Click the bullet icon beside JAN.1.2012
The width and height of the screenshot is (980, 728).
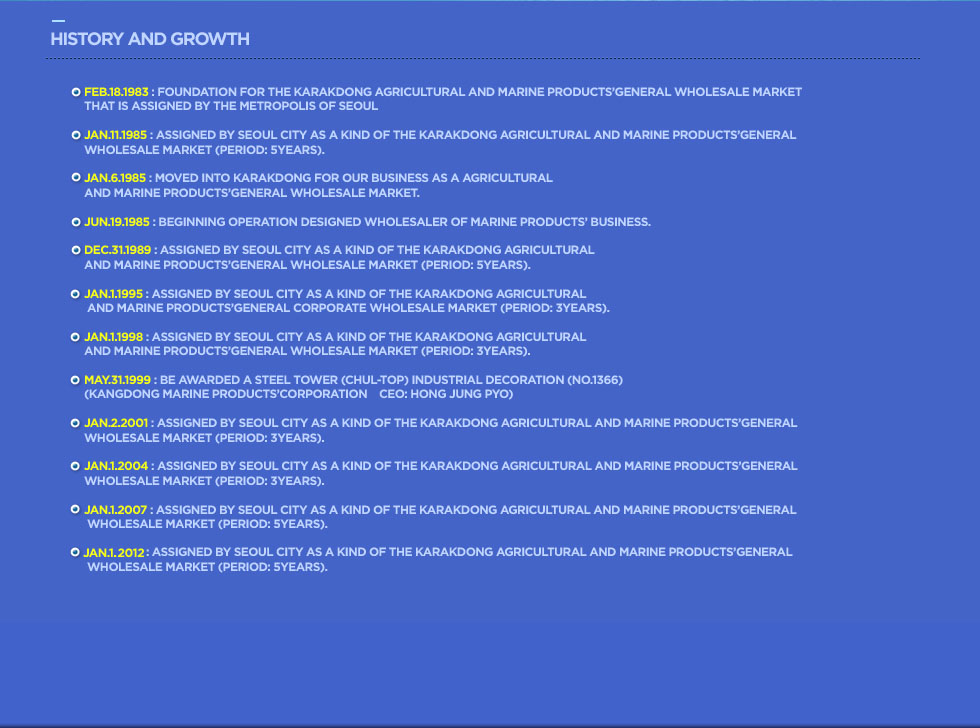[x=76, y=552]
